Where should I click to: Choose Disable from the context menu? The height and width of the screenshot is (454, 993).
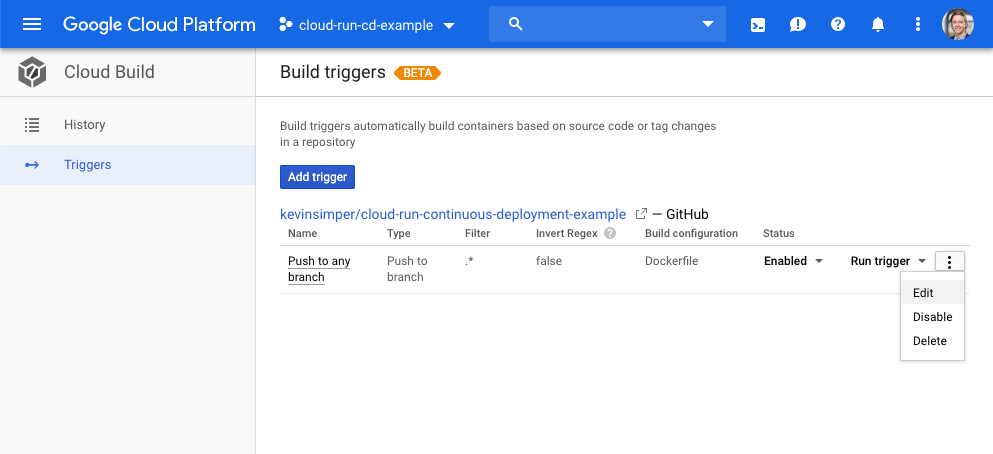pyautogui.click(x=932, y=317)
